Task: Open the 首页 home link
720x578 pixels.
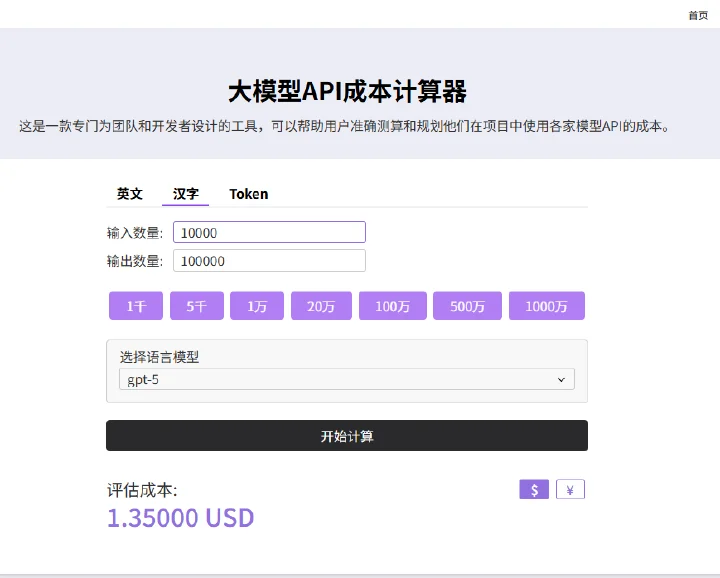Action: coord(698,16)
